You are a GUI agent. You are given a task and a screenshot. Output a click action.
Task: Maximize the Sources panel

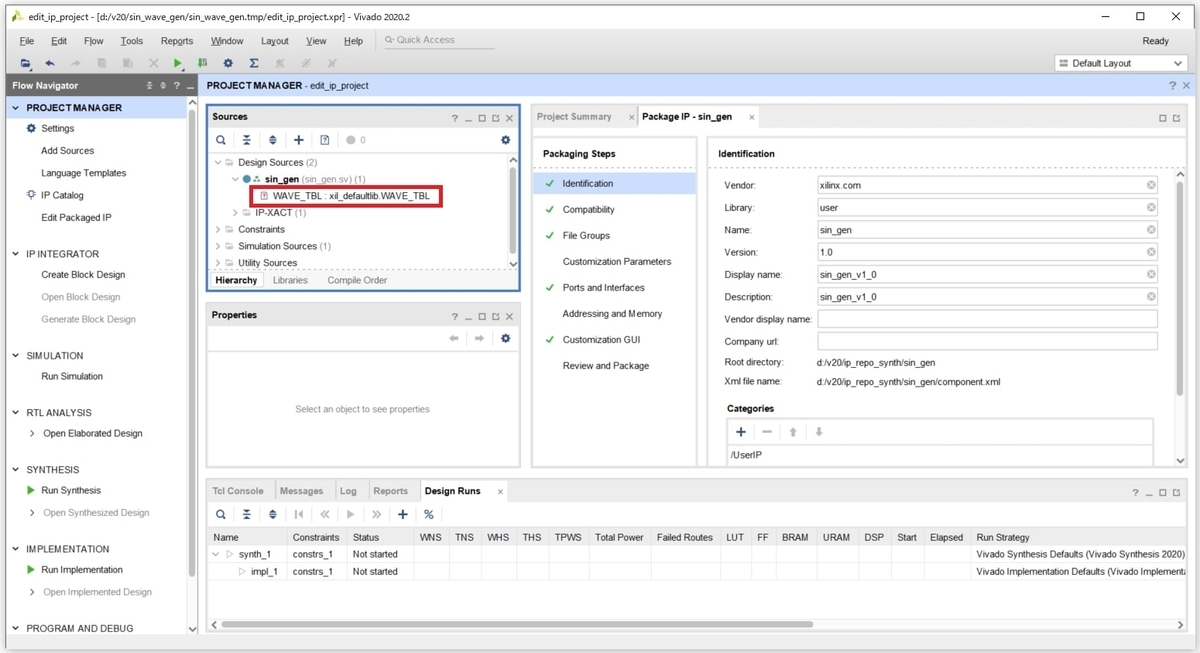(482, 118)
